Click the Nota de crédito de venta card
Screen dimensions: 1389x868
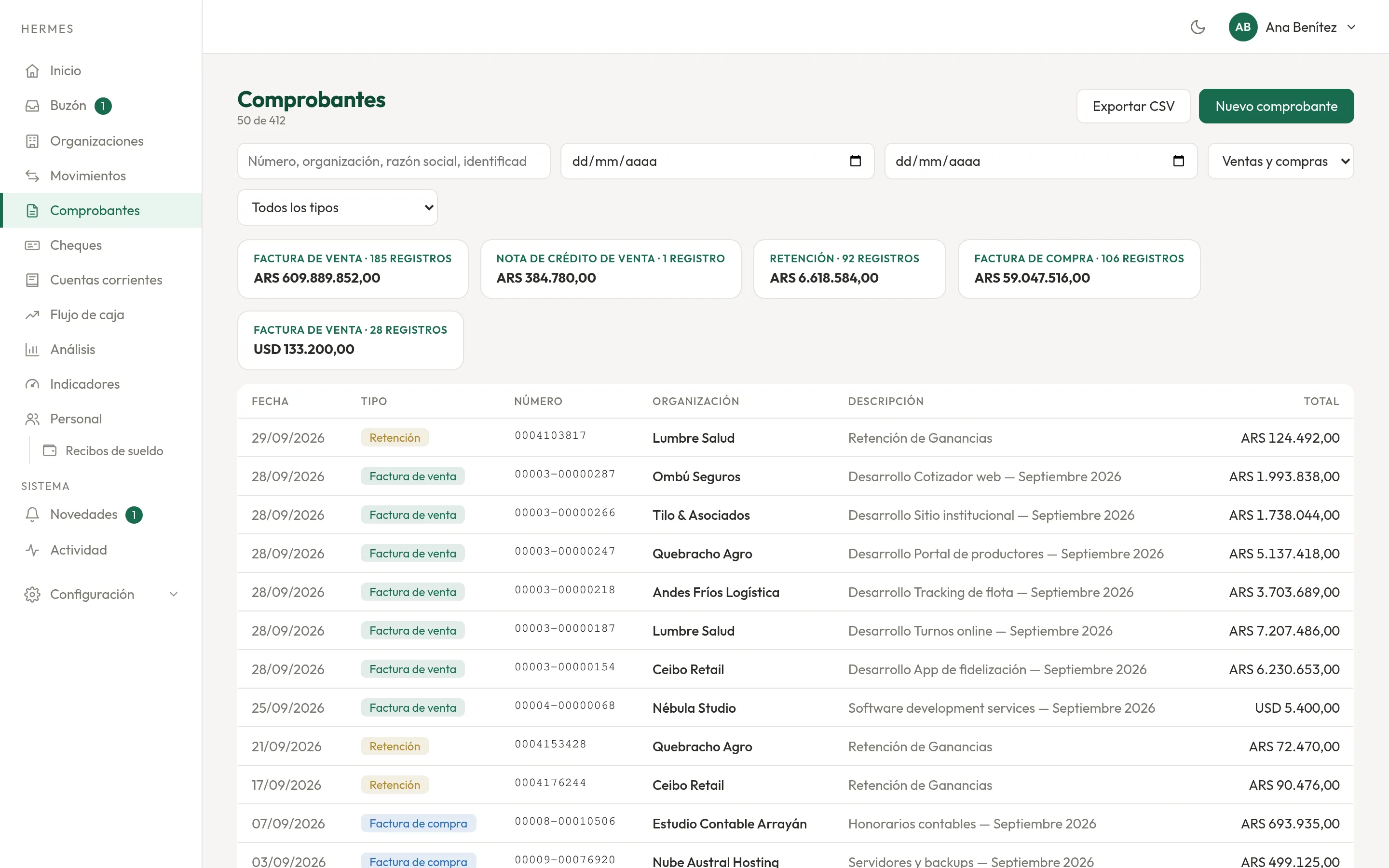pos(611,269)
